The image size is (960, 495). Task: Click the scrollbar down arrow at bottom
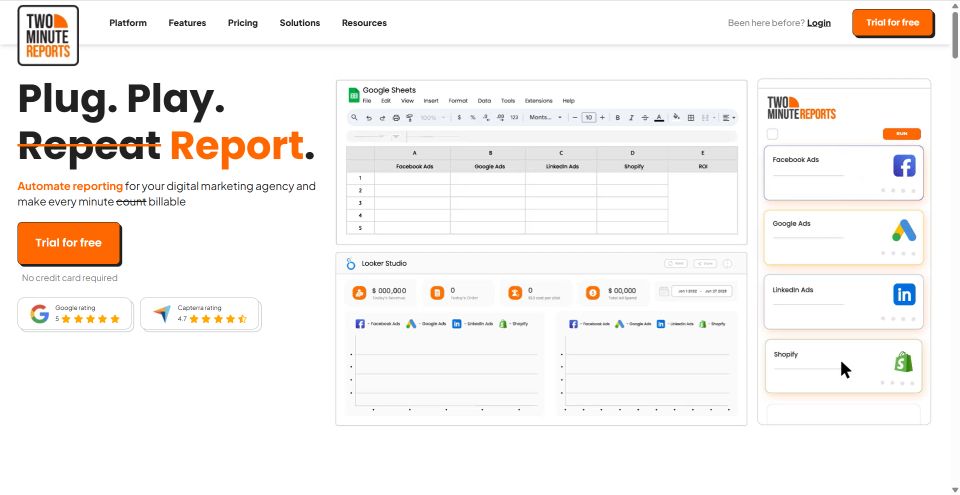click(x=955, y=489)
